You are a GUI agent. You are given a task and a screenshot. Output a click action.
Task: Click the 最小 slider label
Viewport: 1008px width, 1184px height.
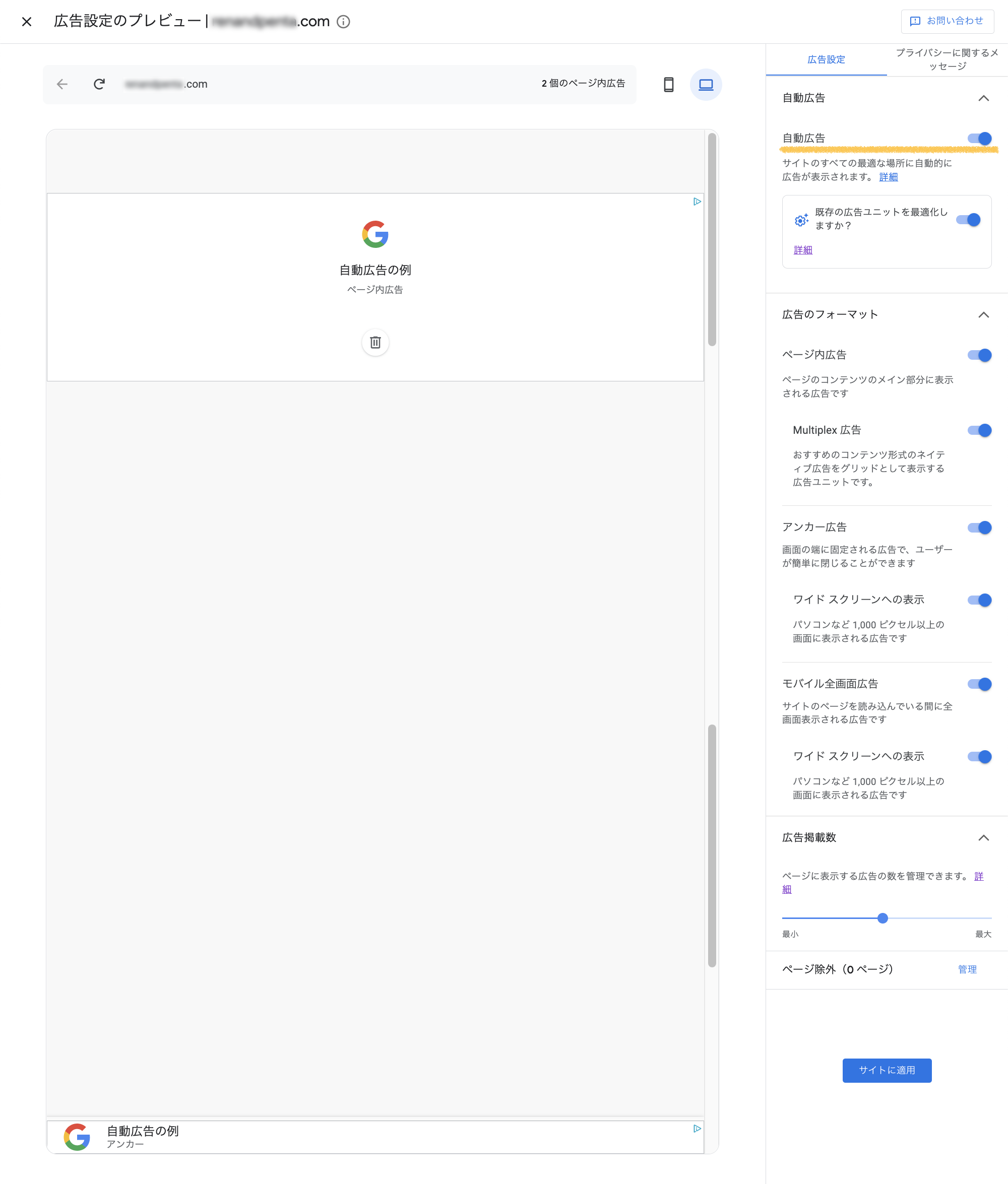790,935
